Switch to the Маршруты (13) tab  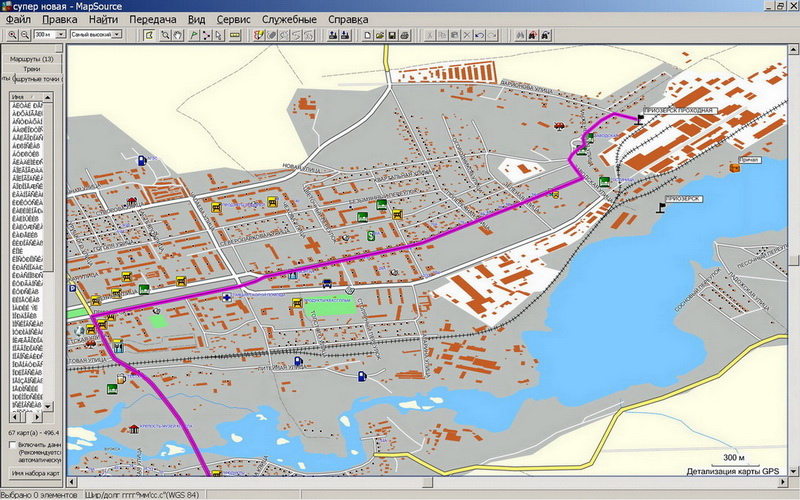tap(32, 59)
